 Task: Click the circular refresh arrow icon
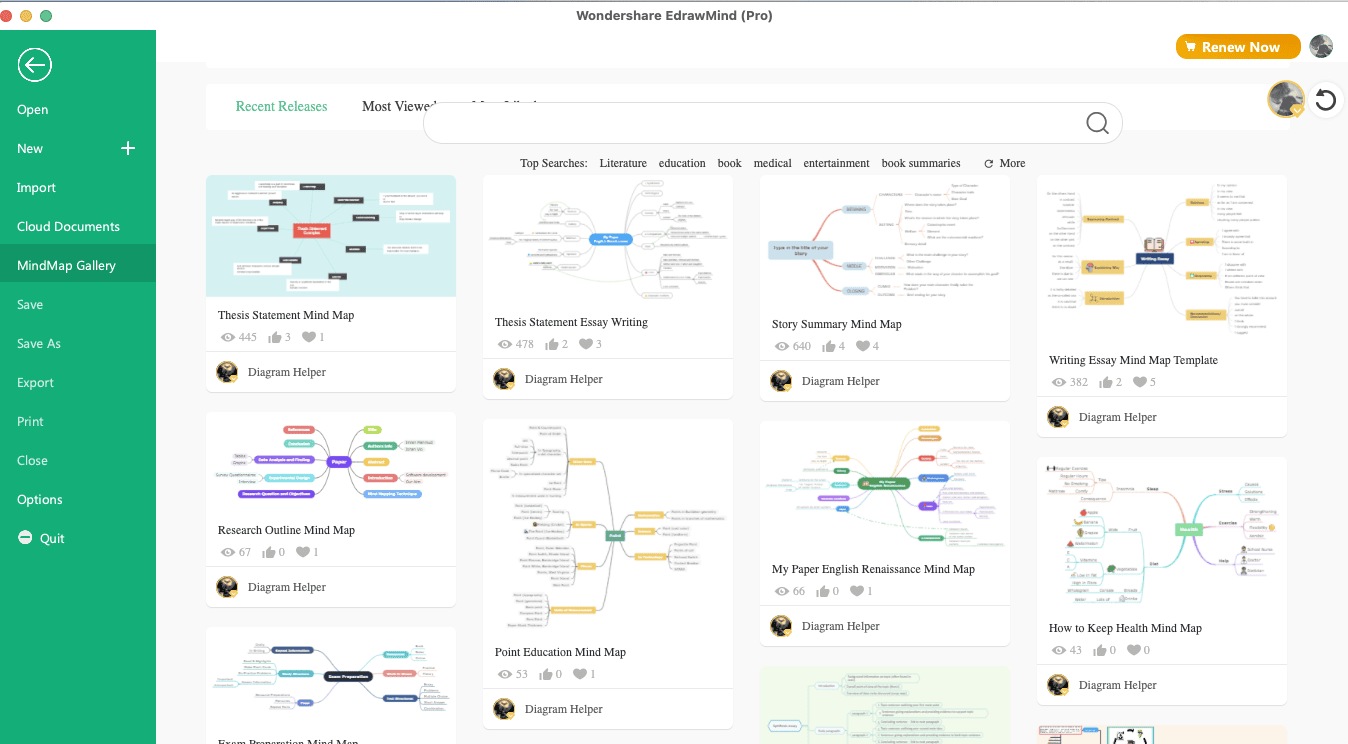point(1325,100)
